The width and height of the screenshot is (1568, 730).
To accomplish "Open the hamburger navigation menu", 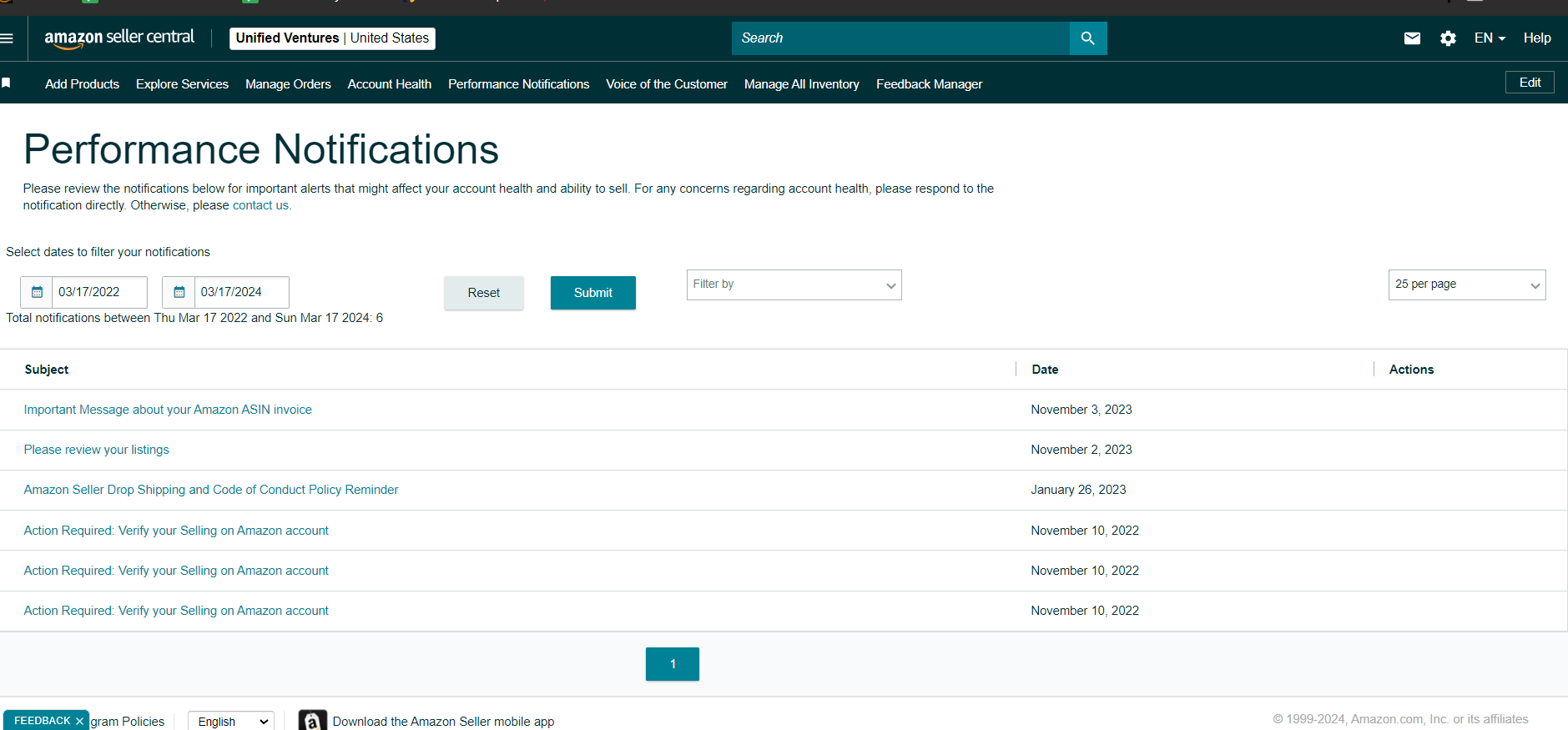I will click(7, 38).
